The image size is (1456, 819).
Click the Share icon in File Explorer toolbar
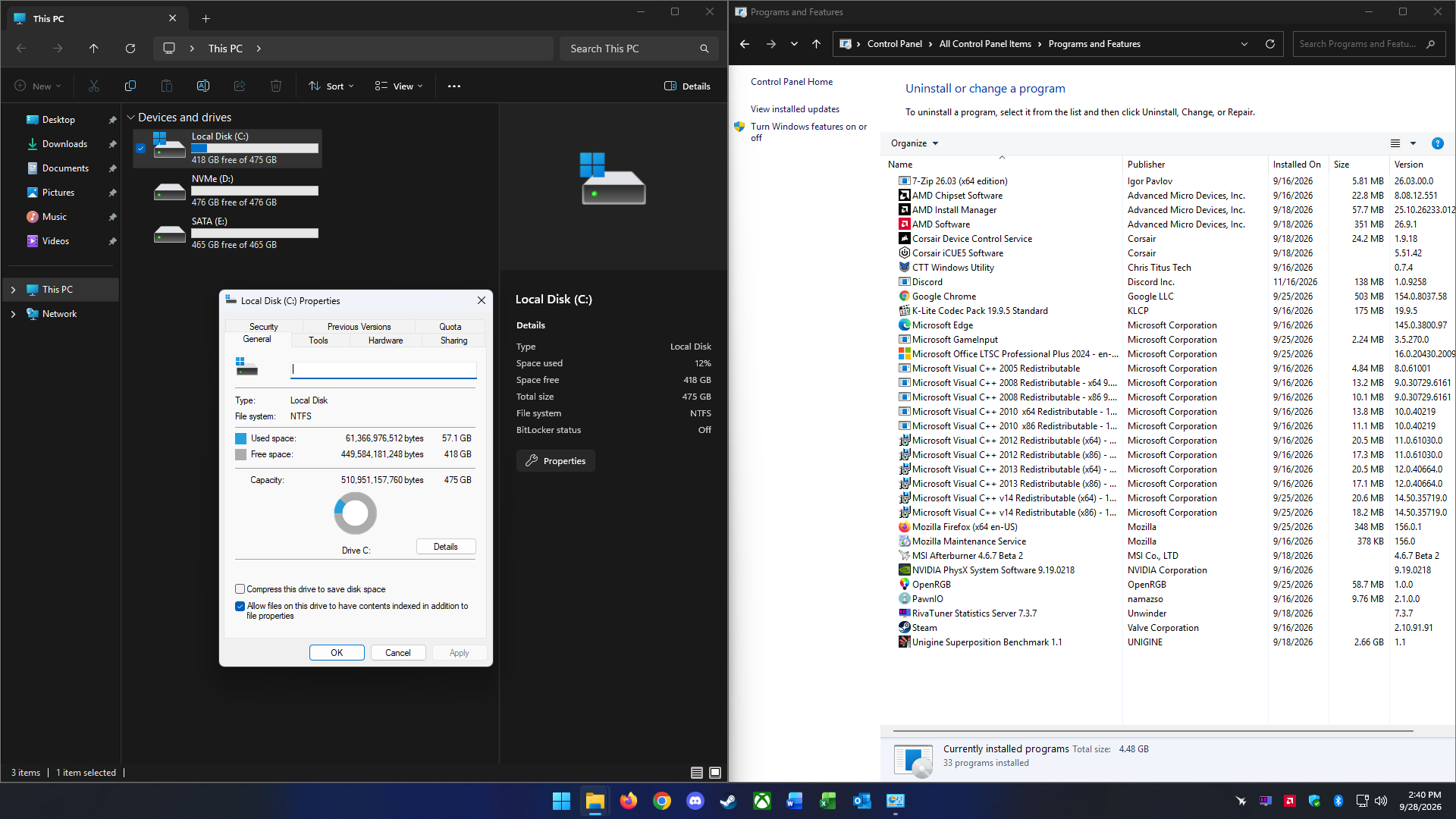(240, 86)
